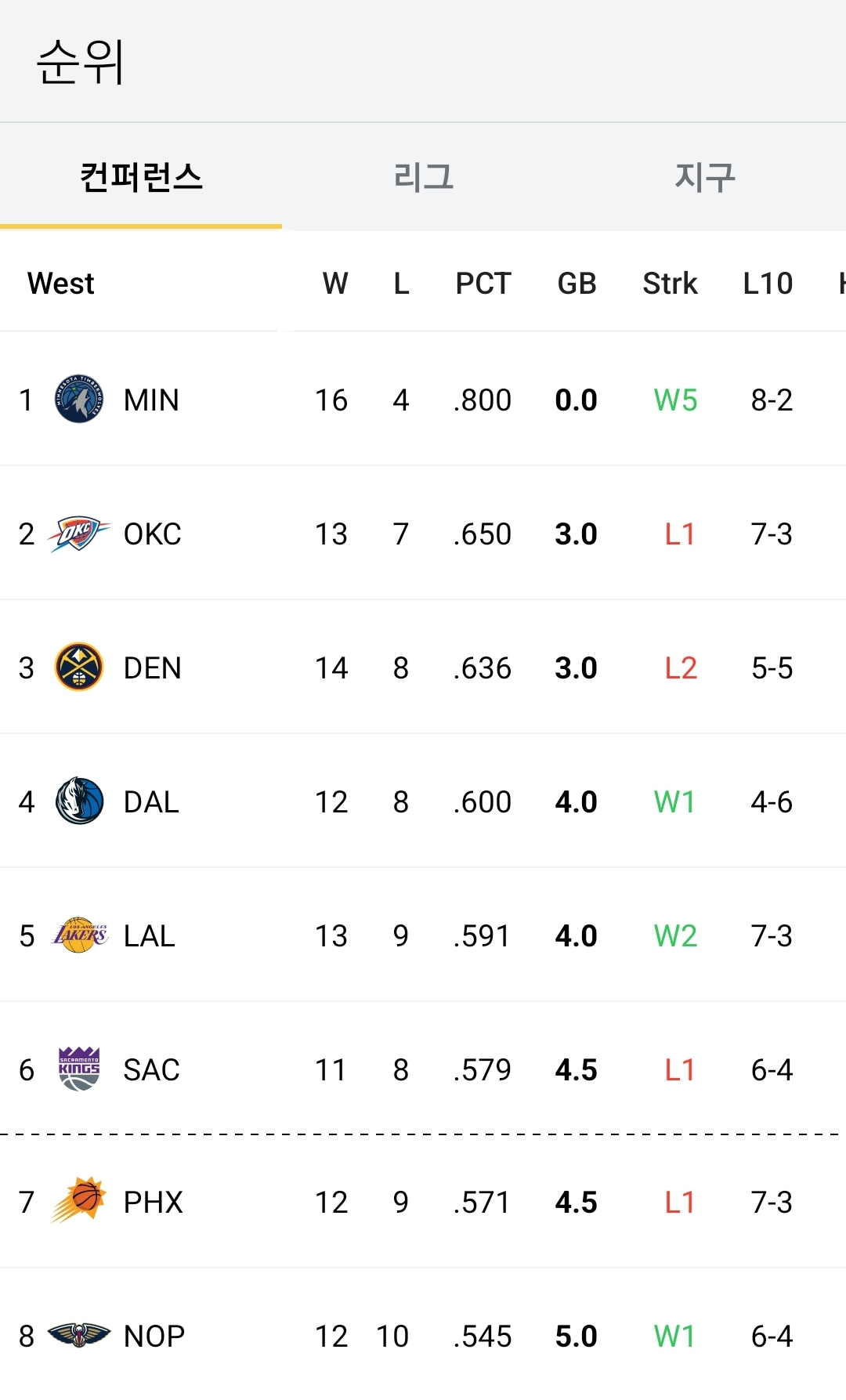Open the Denver Nuggets logo

tap(78, 667)
